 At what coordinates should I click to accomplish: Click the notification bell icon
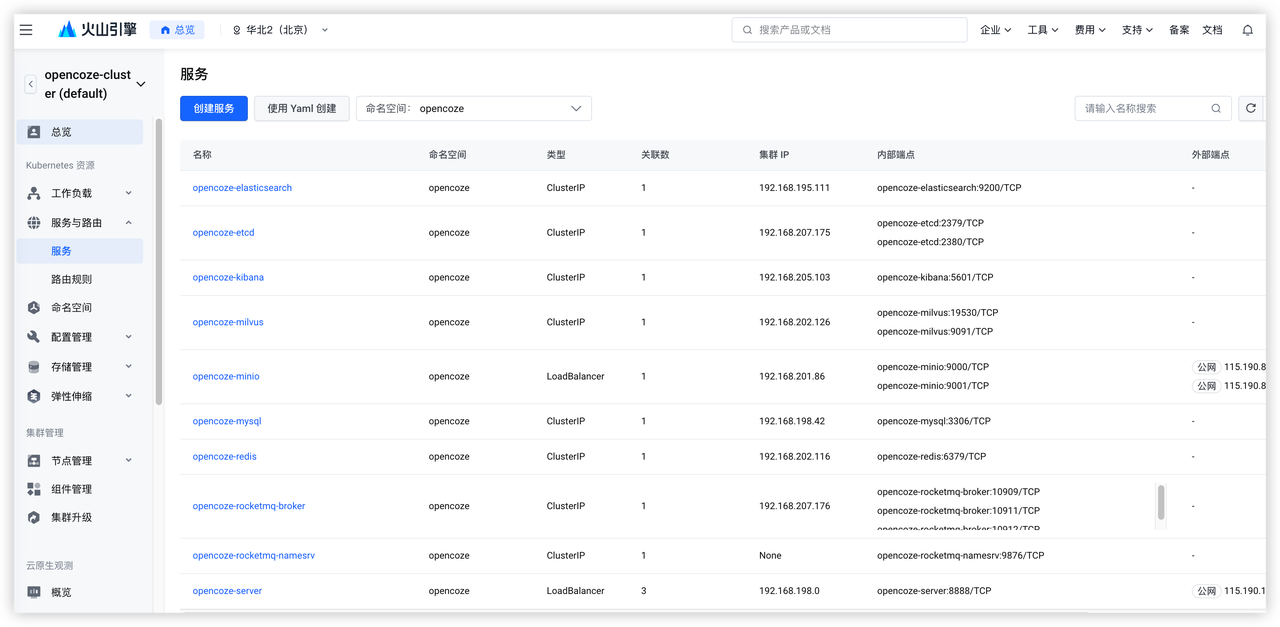coord(1247,30)
